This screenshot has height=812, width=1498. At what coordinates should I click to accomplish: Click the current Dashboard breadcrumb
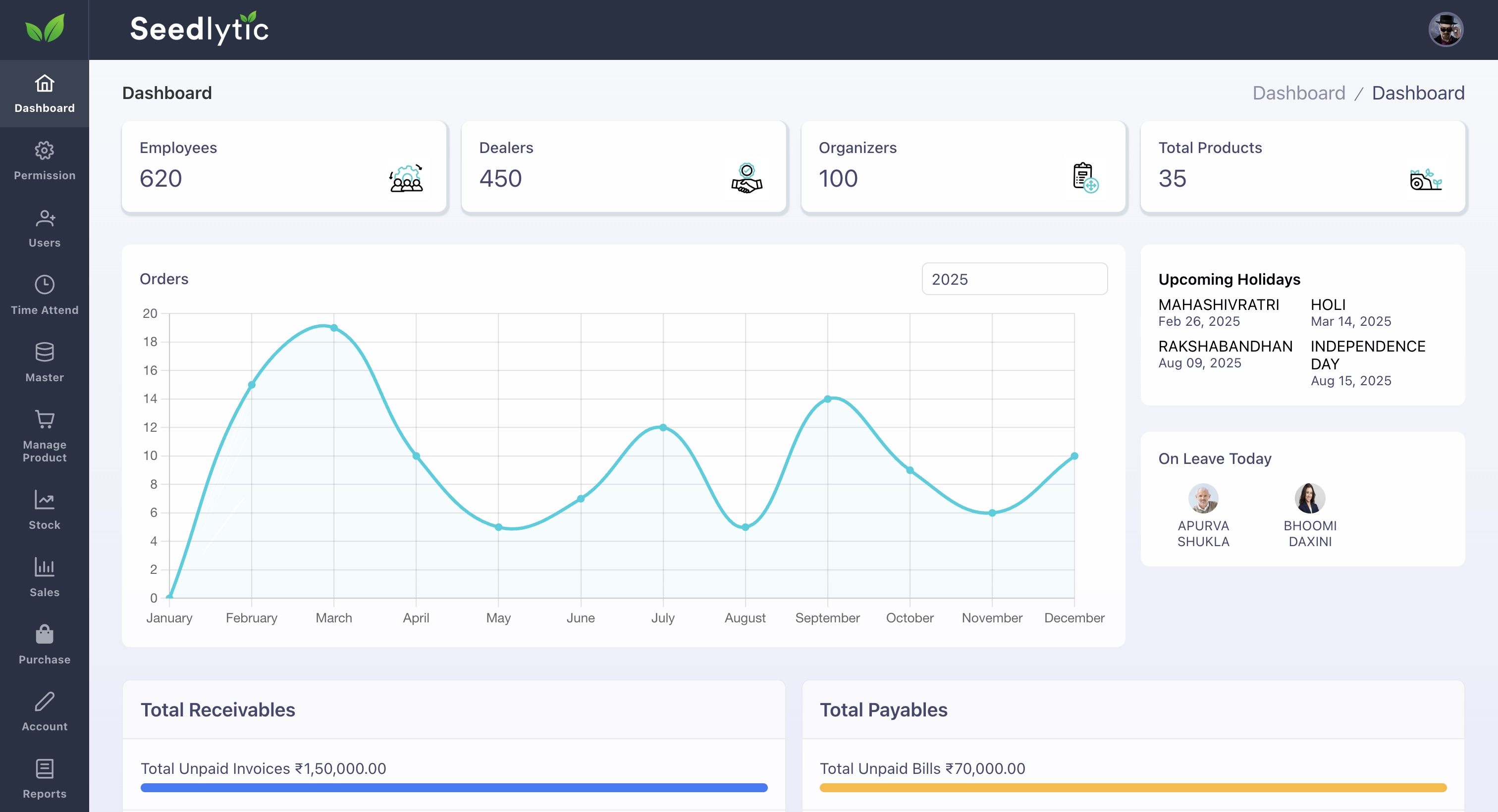click(1418, 93)
